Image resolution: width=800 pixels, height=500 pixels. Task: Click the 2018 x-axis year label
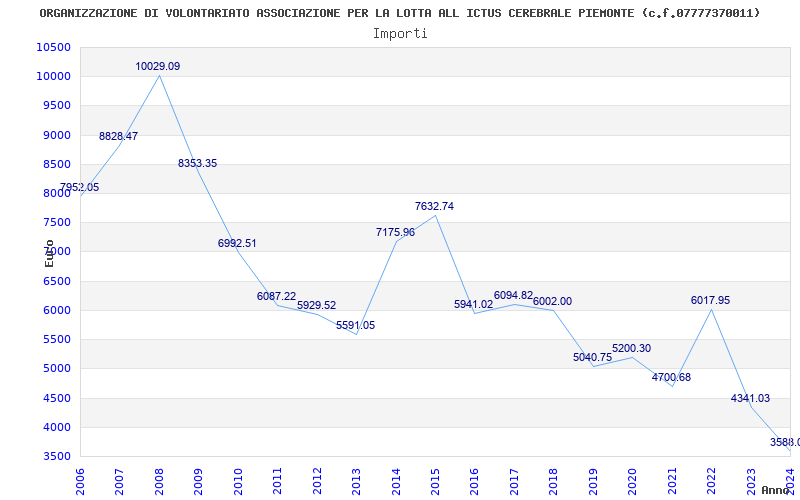554,481
